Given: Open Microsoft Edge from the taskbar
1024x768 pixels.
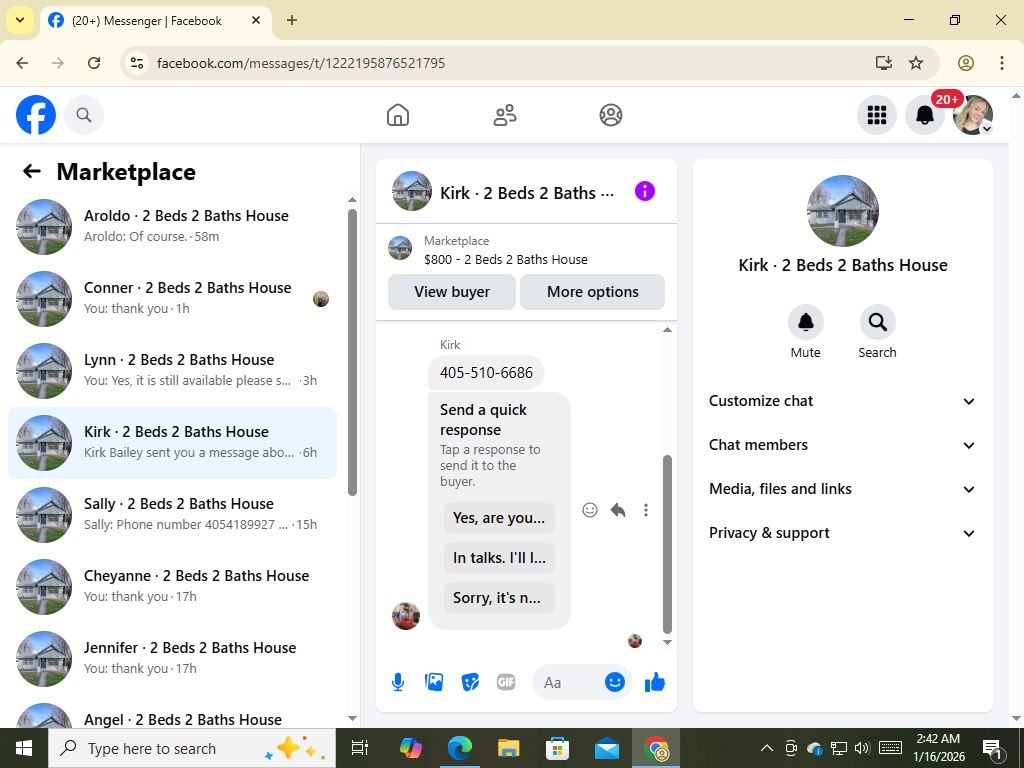Looking at the screenshot, I should 460,748.
